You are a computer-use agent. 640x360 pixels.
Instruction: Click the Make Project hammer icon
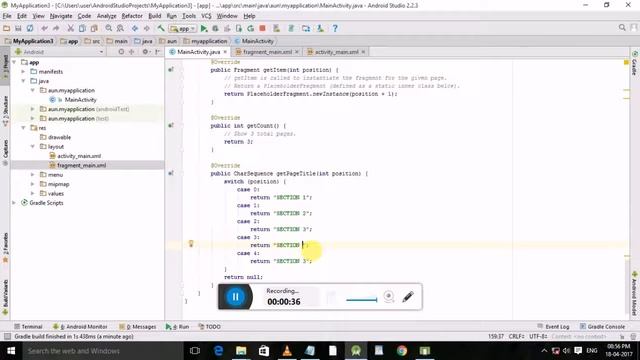point(161,28)
